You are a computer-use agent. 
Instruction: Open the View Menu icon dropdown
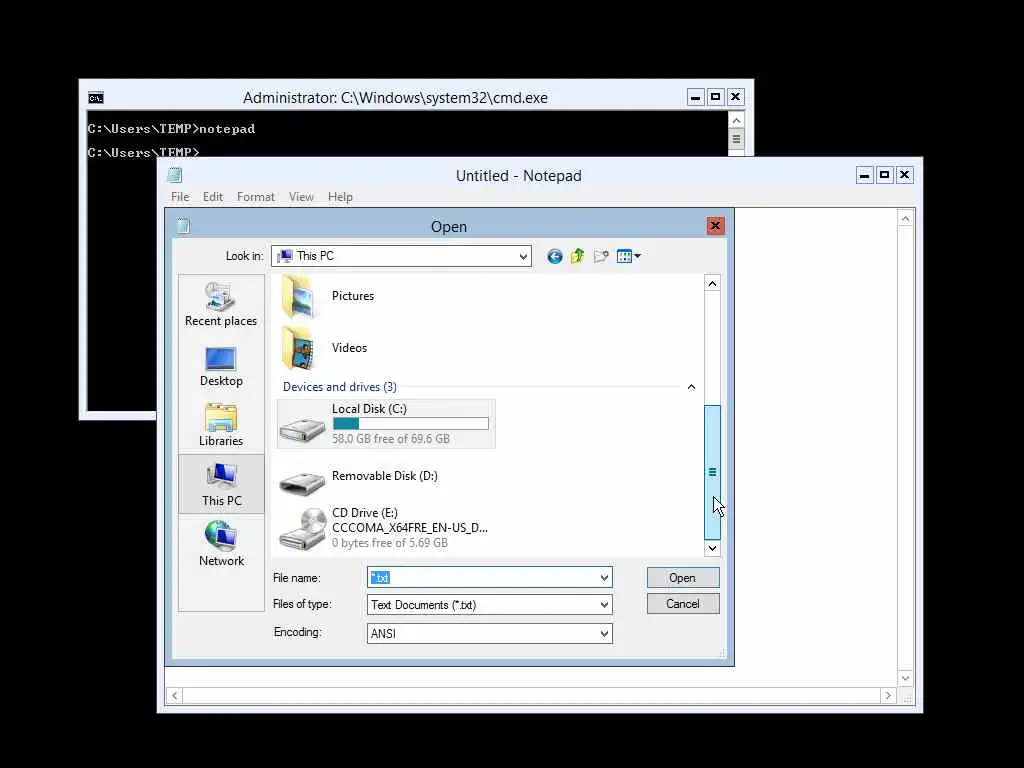click(x=628, y=256)
